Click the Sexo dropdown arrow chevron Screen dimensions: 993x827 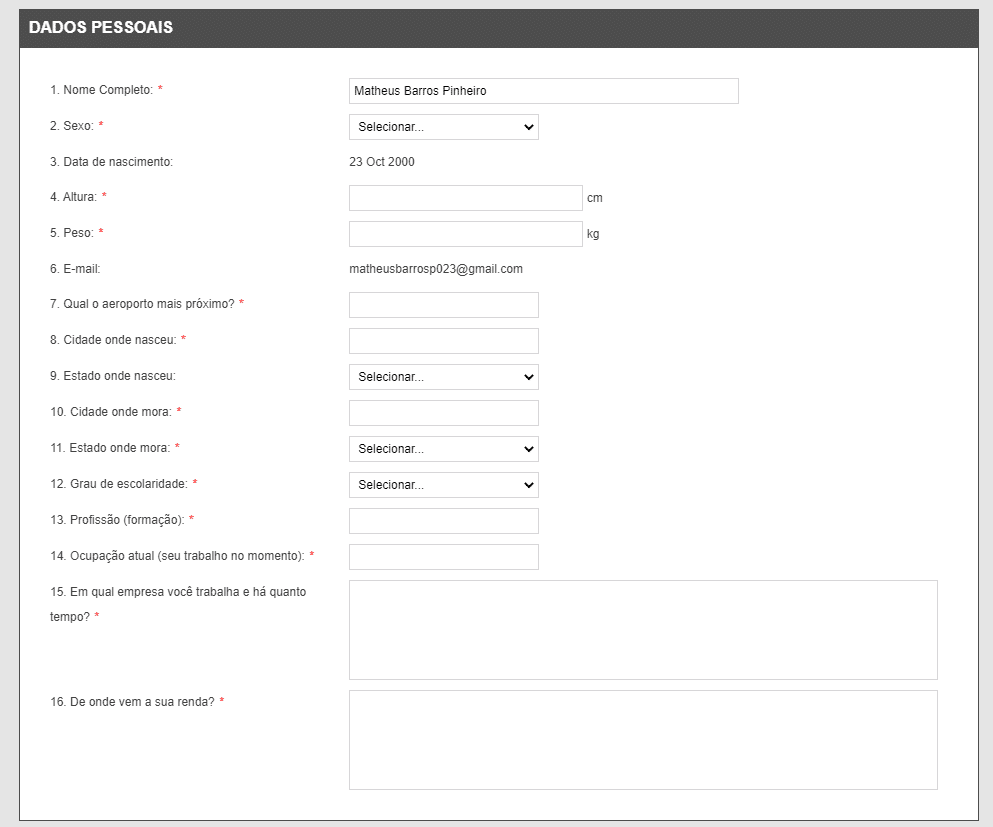point(529,127)
